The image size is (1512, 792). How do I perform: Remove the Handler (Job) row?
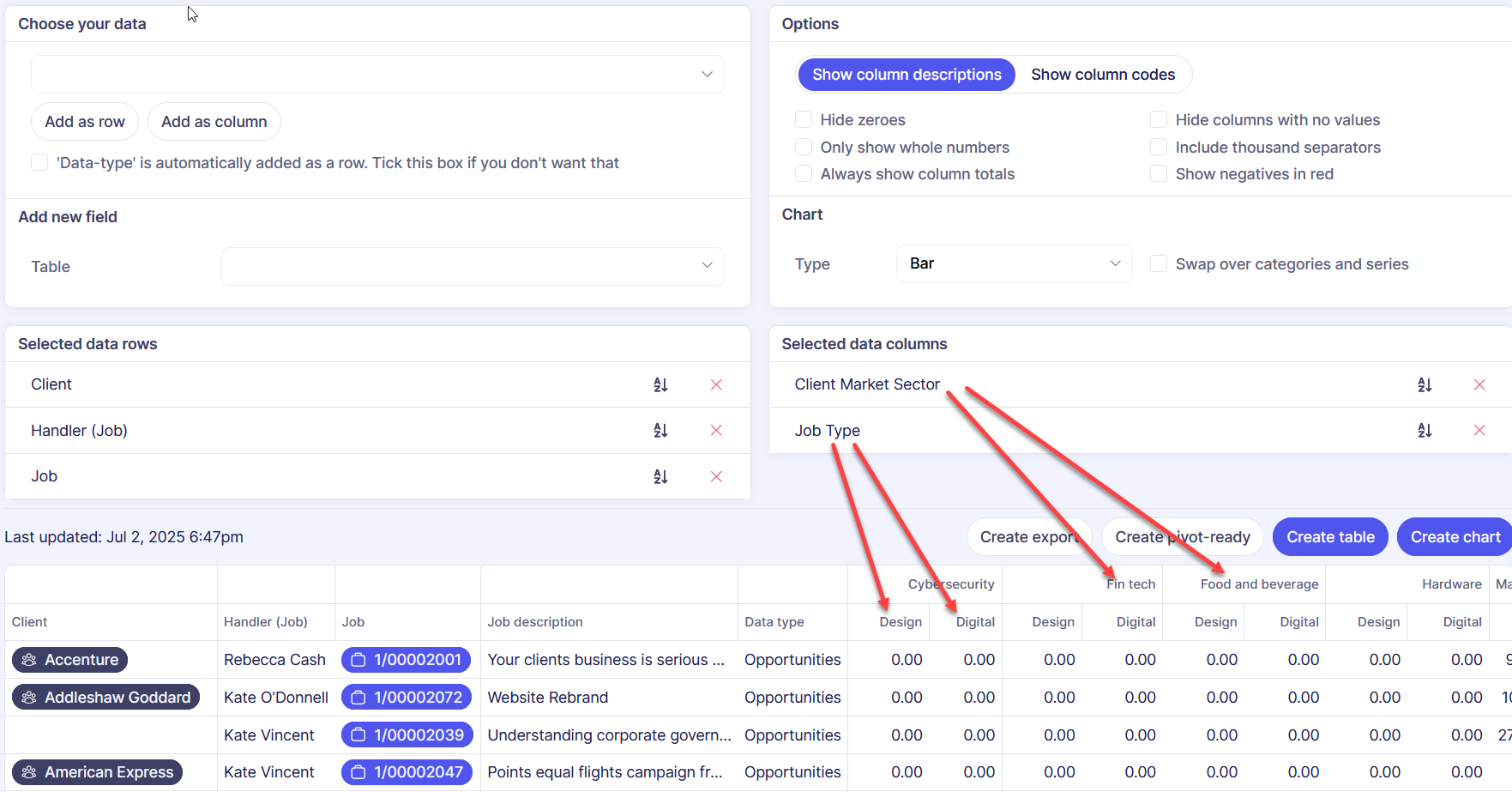716,431
